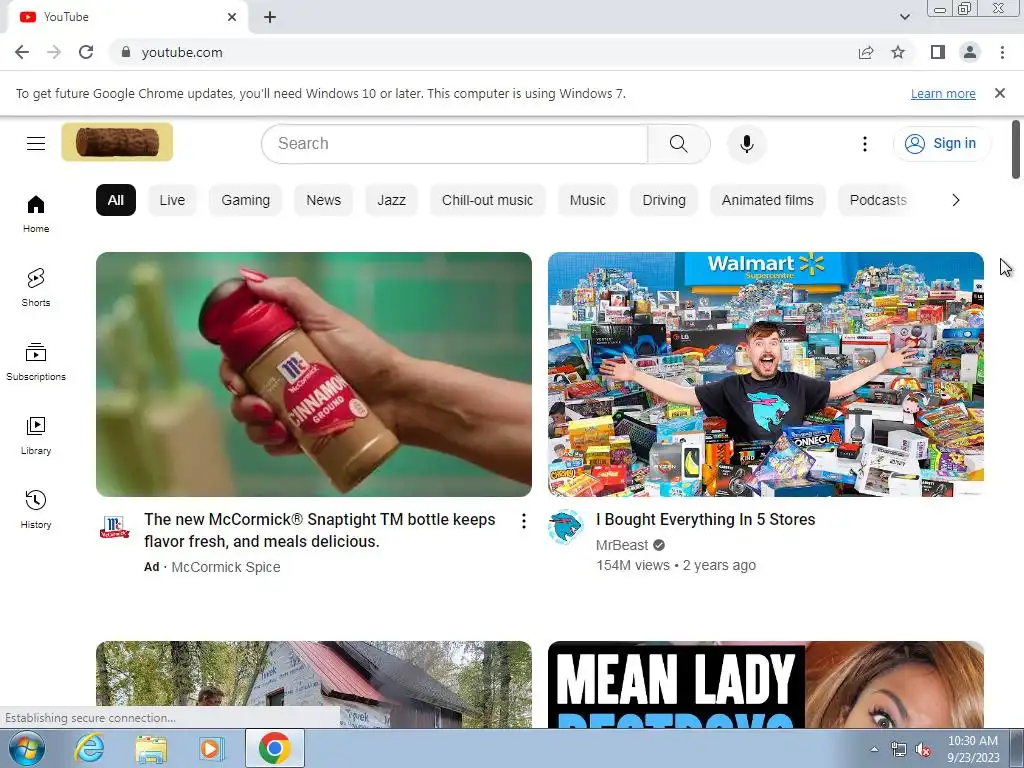Open Subscriptions from the sidebar
The height and width of the screenshot is (768, 1024).
36,362
